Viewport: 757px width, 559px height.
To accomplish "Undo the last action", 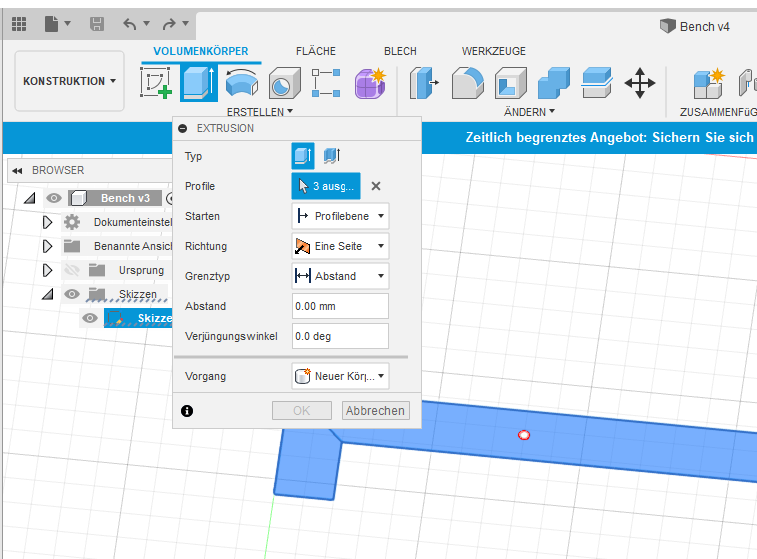I will point(129,24).
